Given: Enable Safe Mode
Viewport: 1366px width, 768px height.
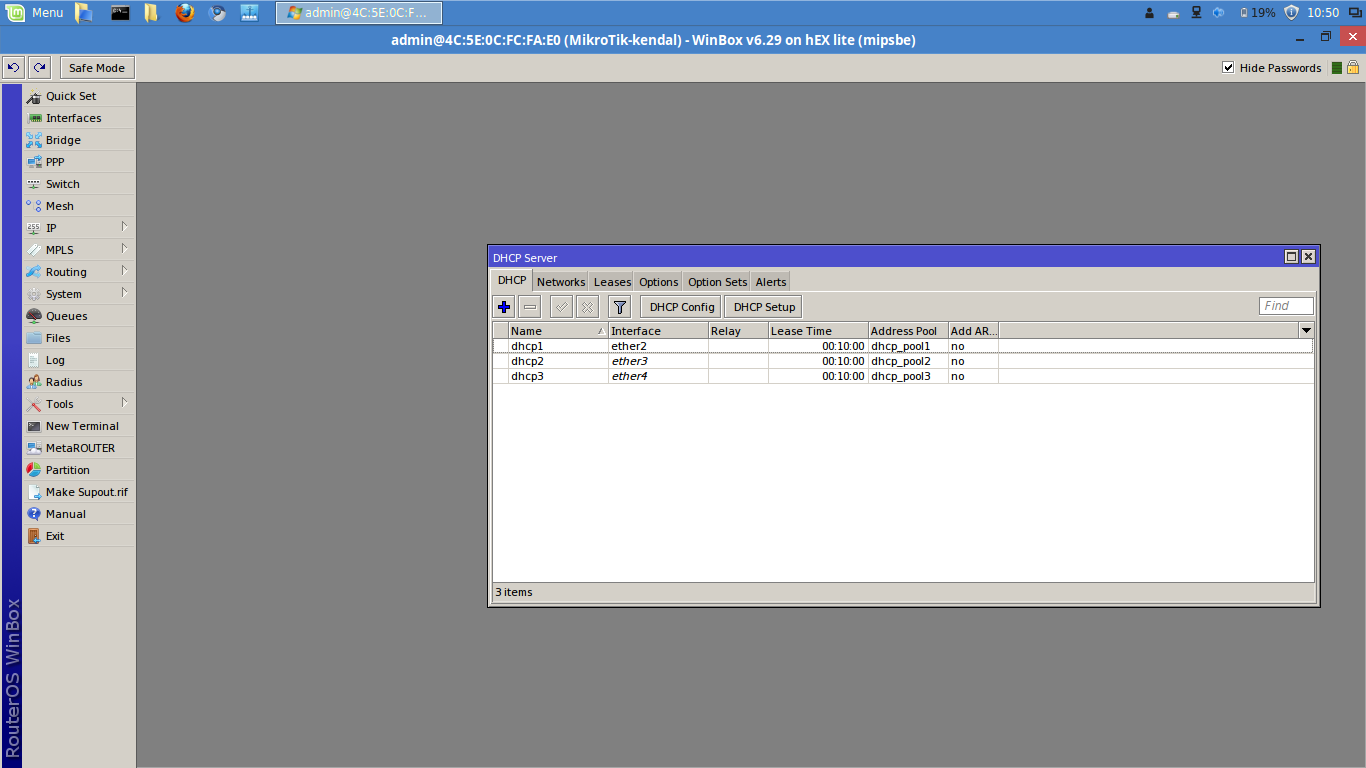Looking at the screenshot, I should pos(97,68).
